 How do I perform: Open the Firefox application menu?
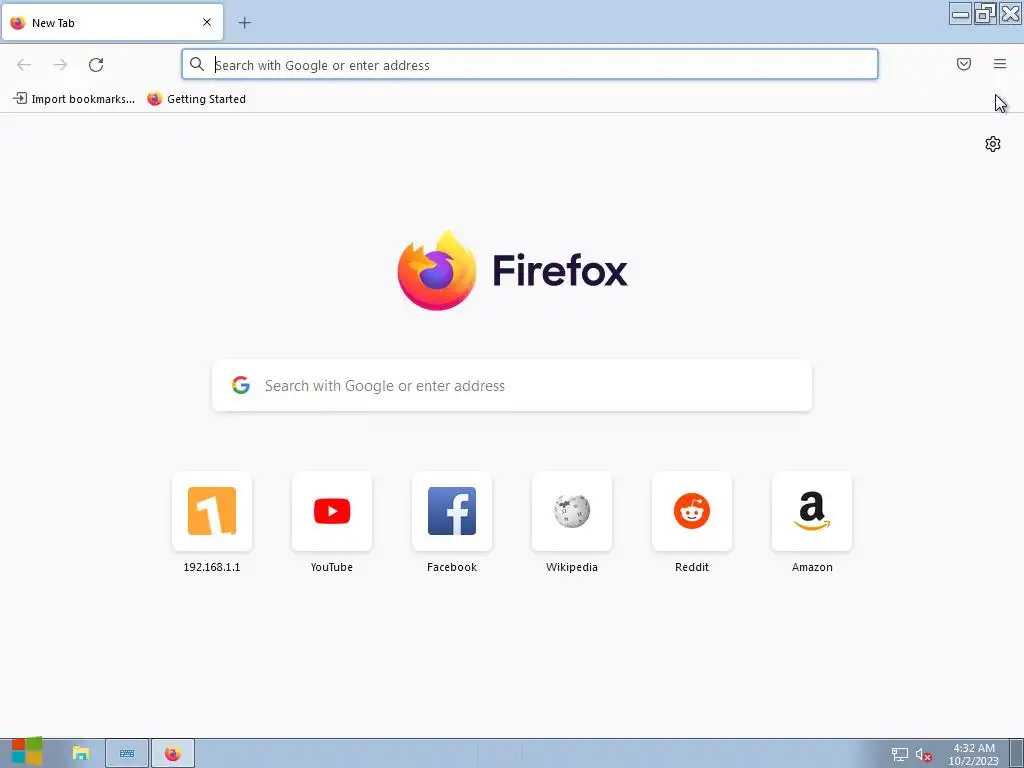click(1000, 64)
